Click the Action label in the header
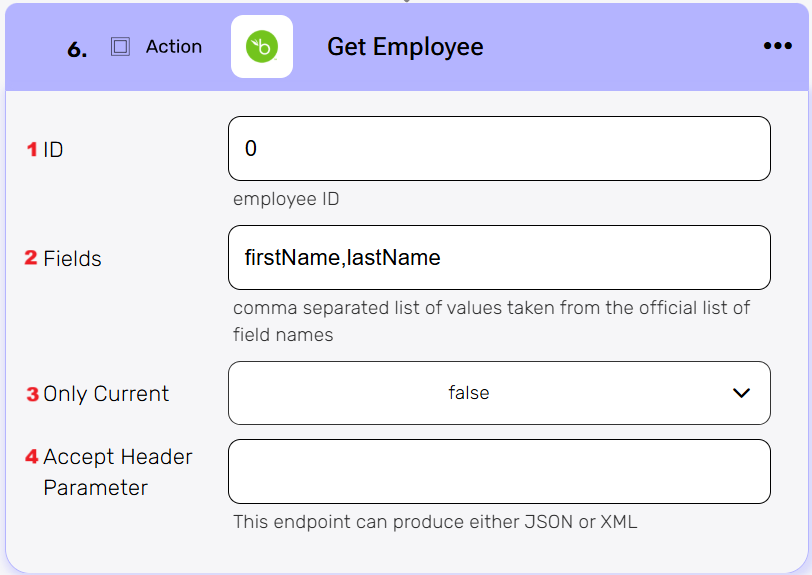Image resolution: width=812 pixels, height=575 pixels. click(173, 47)
